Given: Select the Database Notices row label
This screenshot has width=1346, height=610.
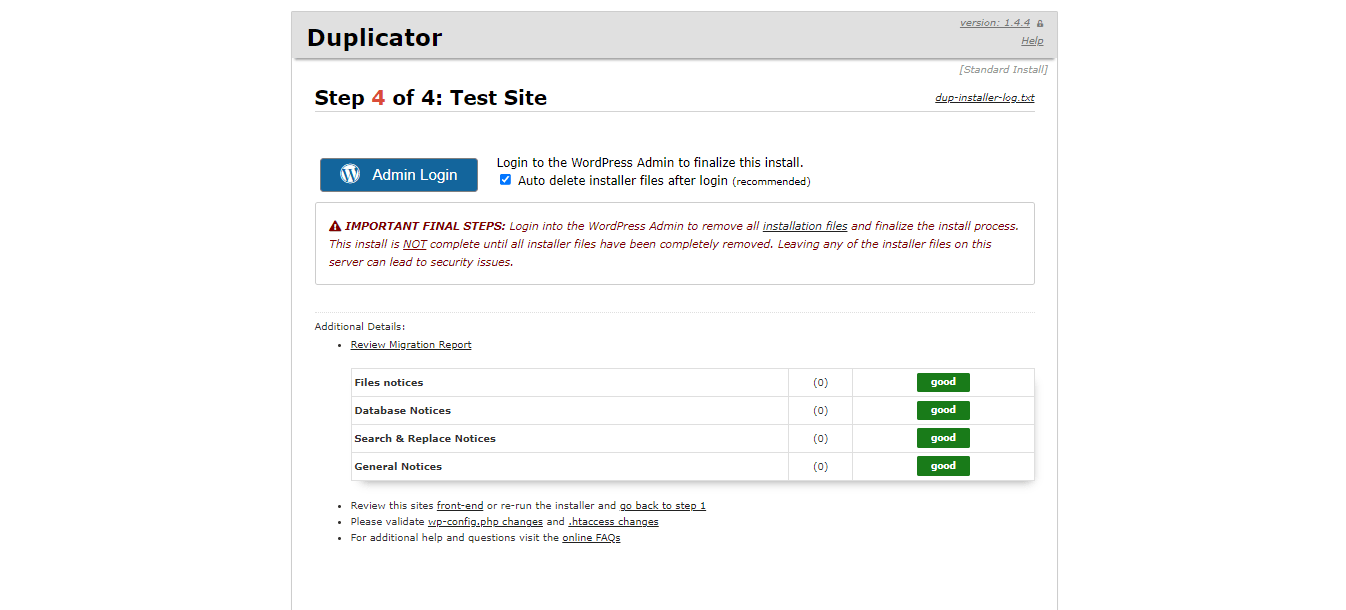Looking at the screenshot, I should pos(403,411).
